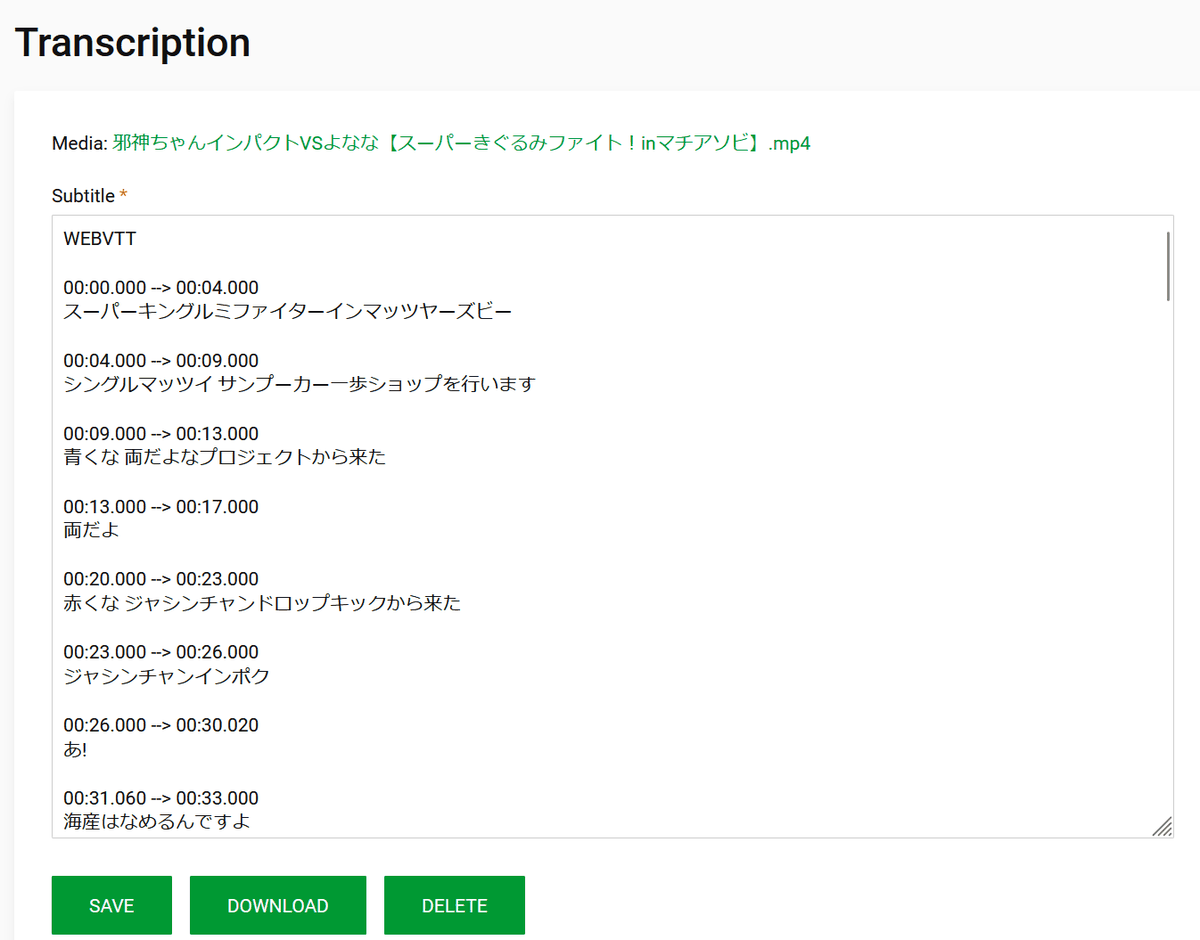Click the subtitle line starting with 青くな
Screen dimensions: 1200x940
pos(224,458)
